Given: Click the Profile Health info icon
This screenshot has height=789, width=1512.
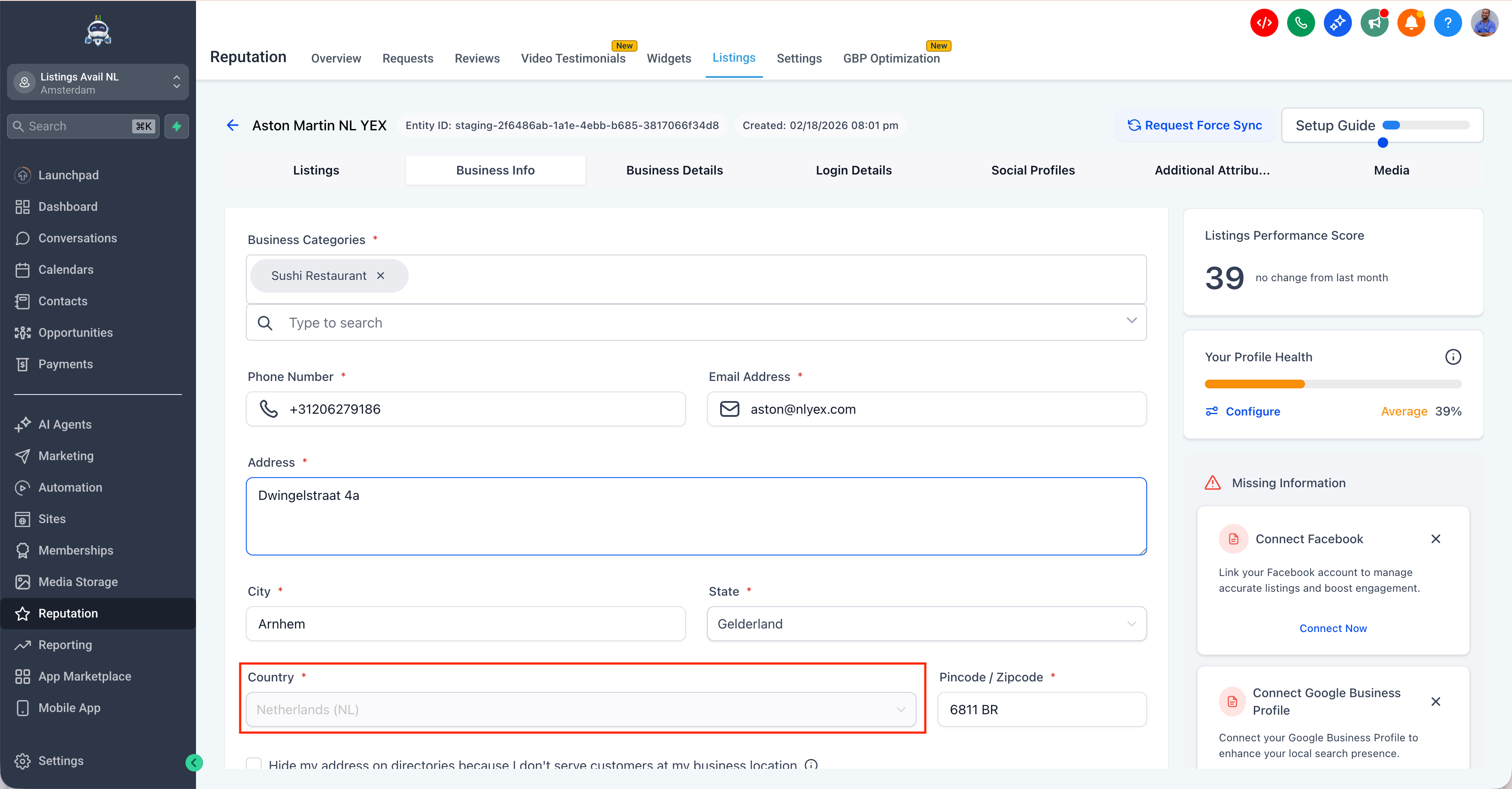Looking at the screenshot, I should pyautogui.click(x=1452, y=356).
